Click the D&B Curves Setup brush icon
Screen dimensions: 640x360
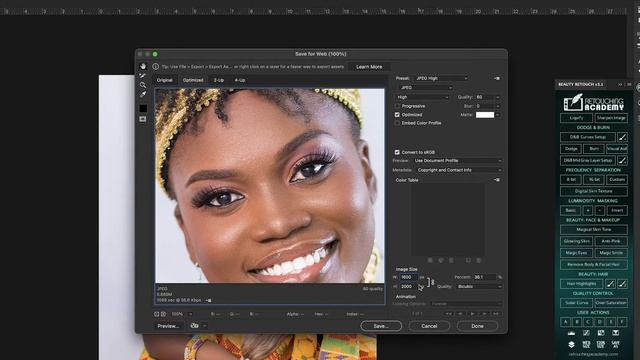pos(622,137)
